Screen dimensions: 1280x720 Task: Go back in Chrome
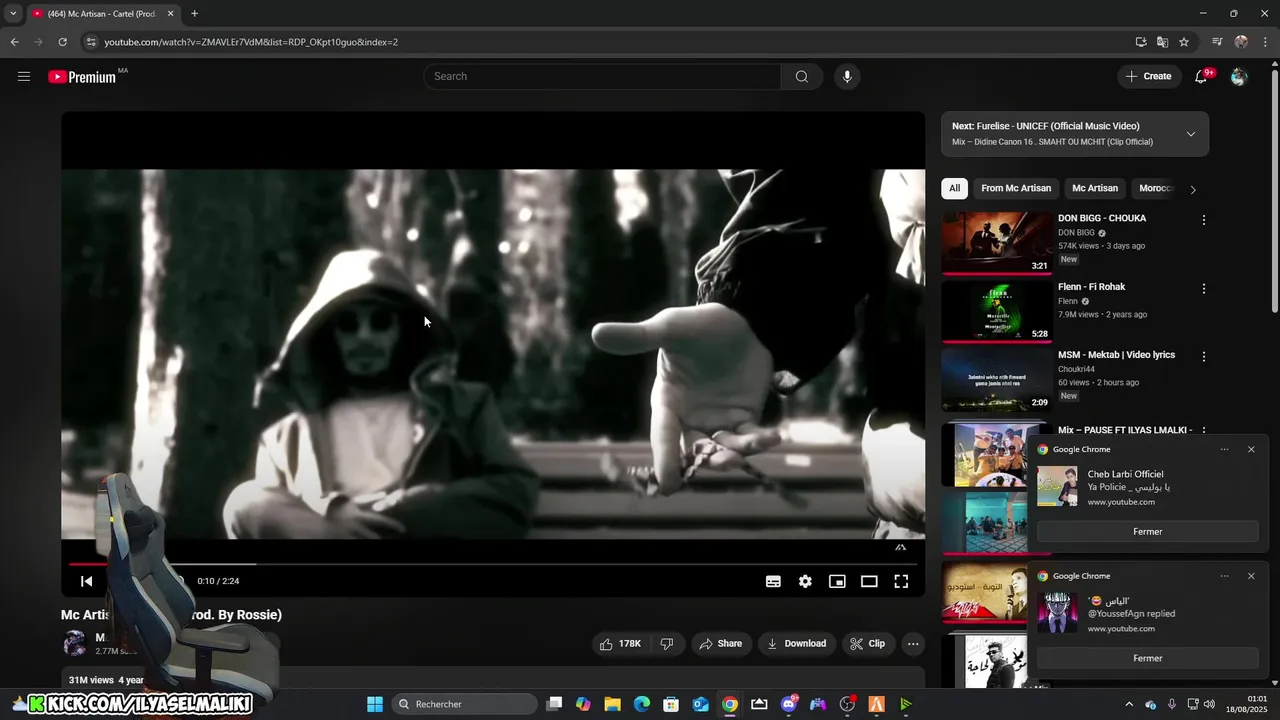click(x=14, y=42)
